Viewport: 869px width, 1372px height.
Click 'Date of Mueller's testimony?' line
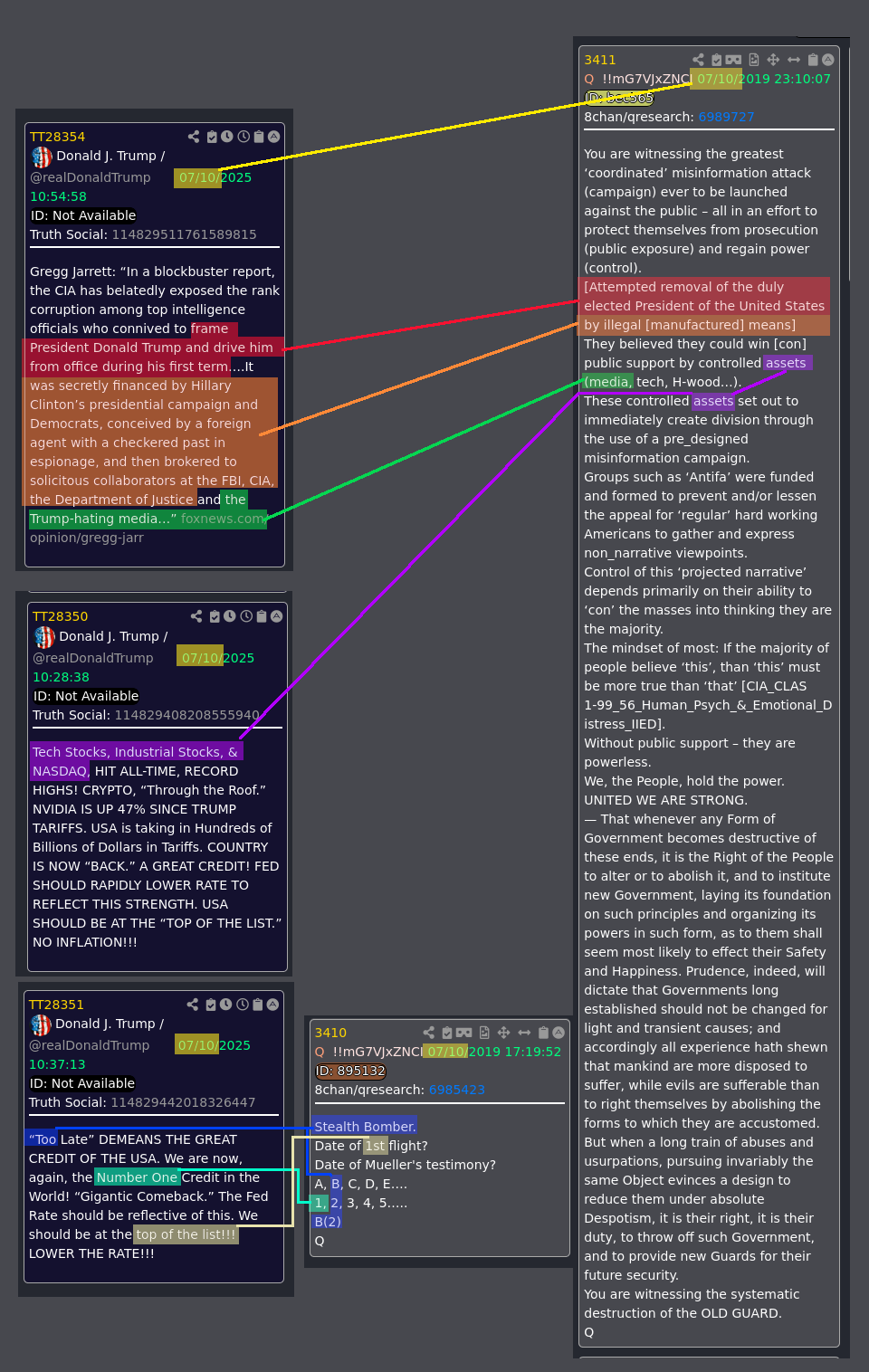[405, 1165]
